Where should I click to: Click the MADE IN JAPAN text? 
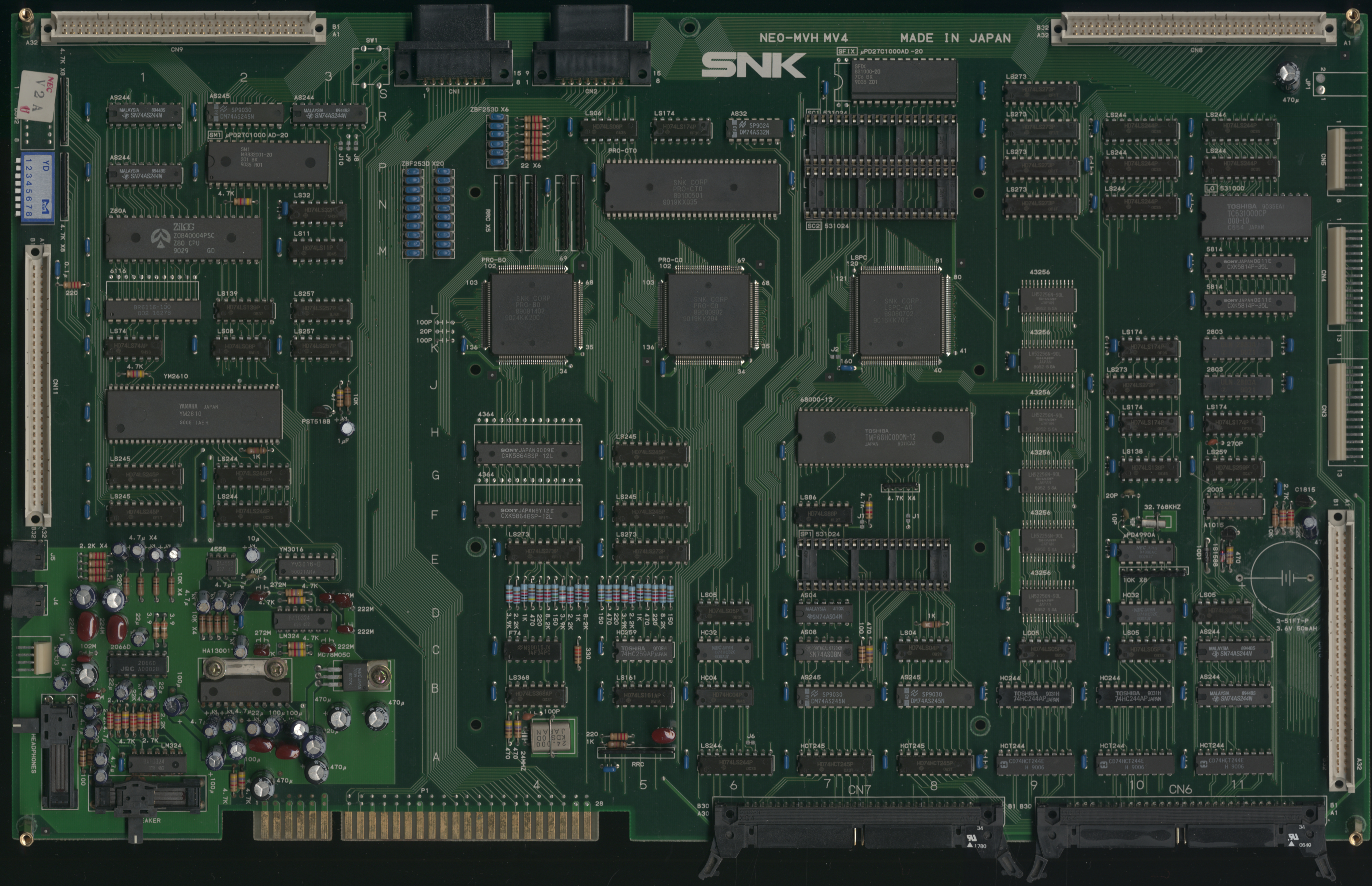(x=955, y=38)
